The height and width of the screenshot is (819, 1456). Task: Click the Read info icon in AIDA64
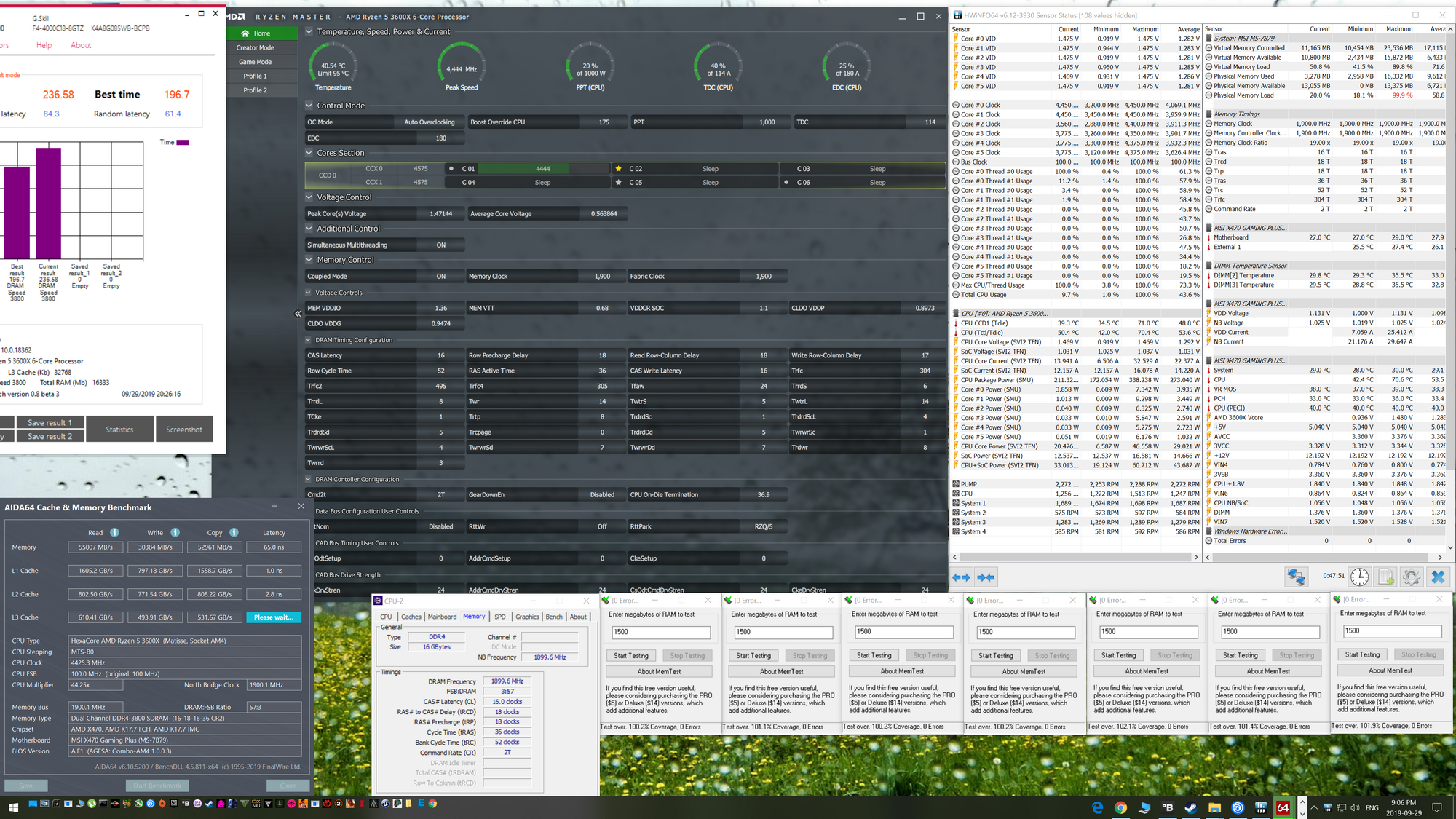click(114, 532)
